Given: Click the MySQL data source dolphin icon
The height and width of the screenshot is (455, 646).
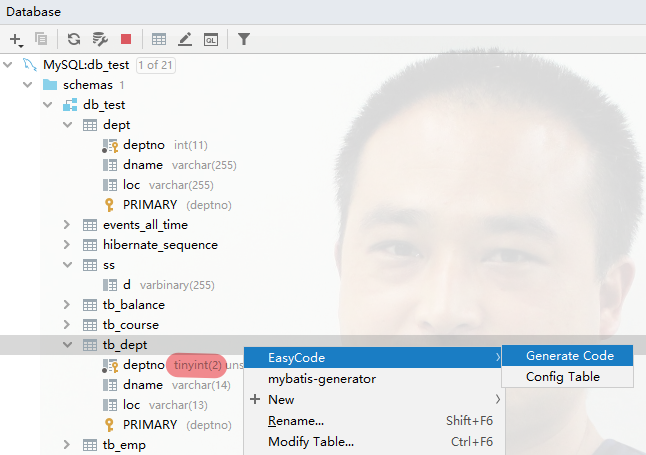Looking at the screenshot, I should (30, 65).
